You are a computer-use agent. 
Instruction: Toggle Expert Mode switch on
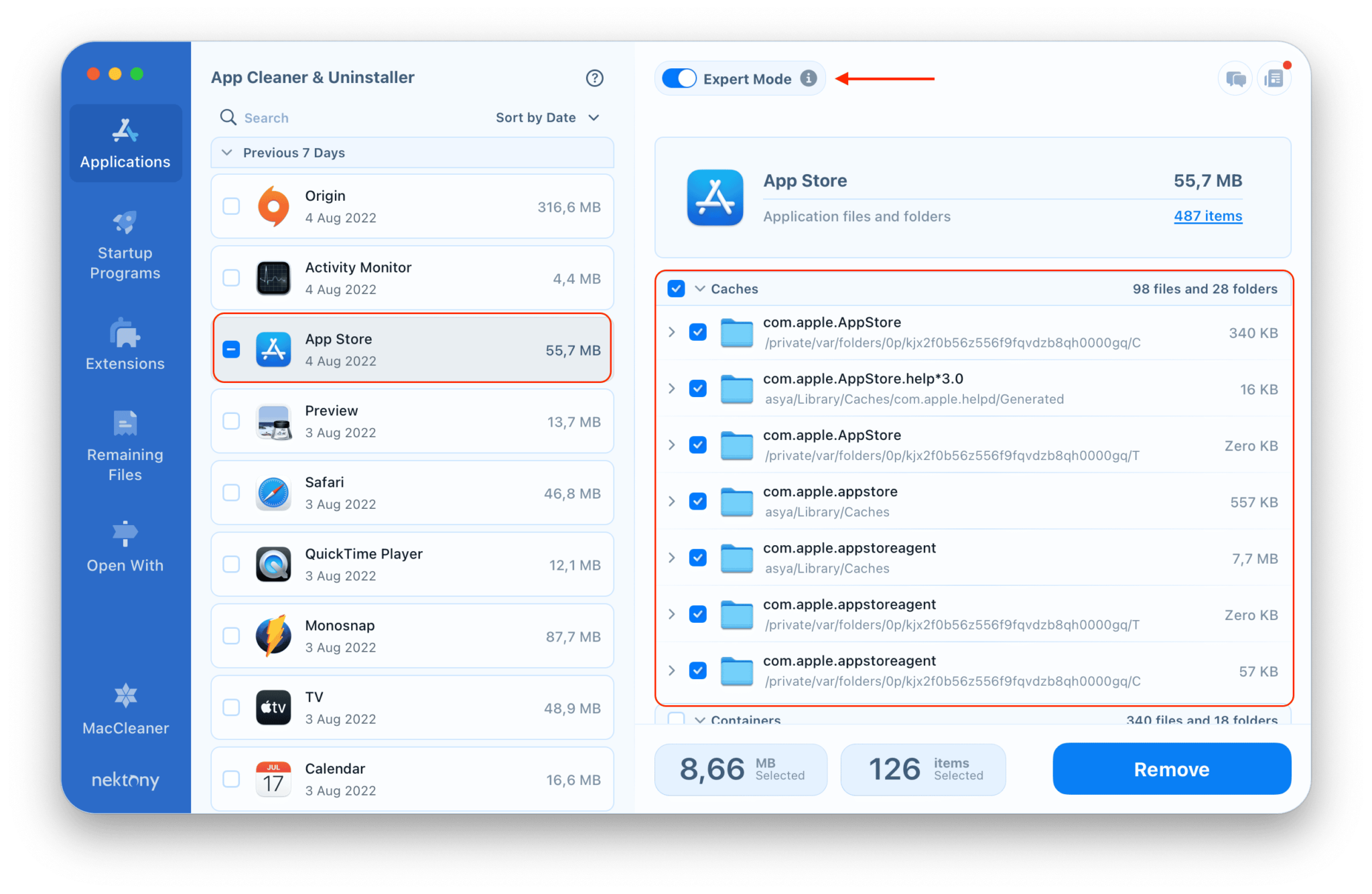click(x=681, y=79)
